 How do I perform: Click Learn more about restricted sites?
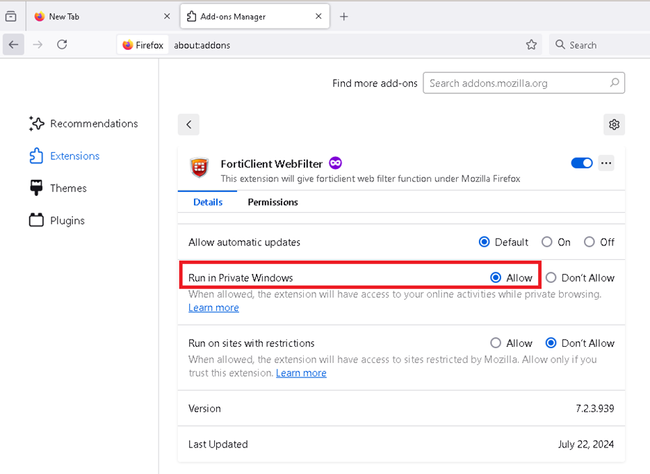(x=301, y=373)
